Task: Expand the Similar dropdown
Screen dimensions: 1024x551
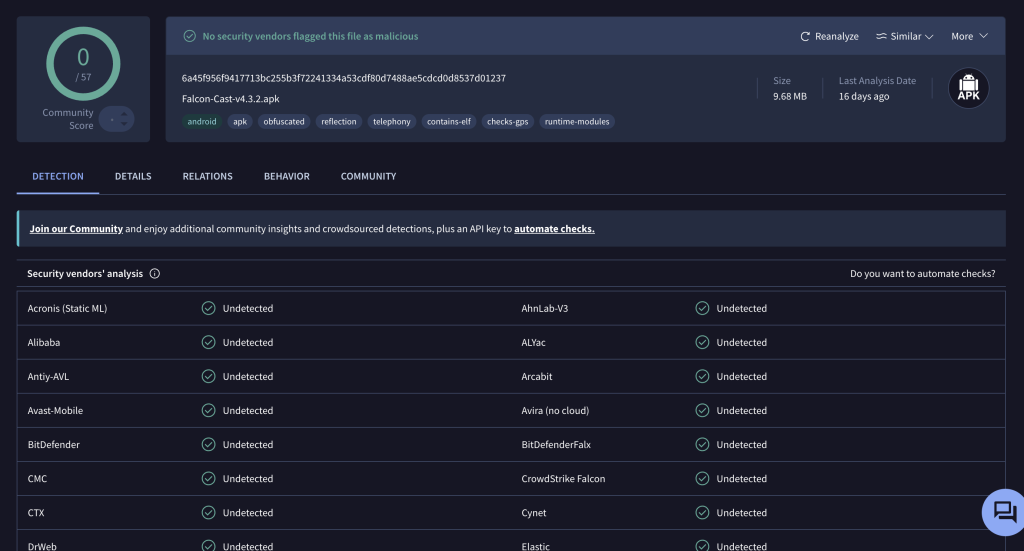Action: [905, 37]
